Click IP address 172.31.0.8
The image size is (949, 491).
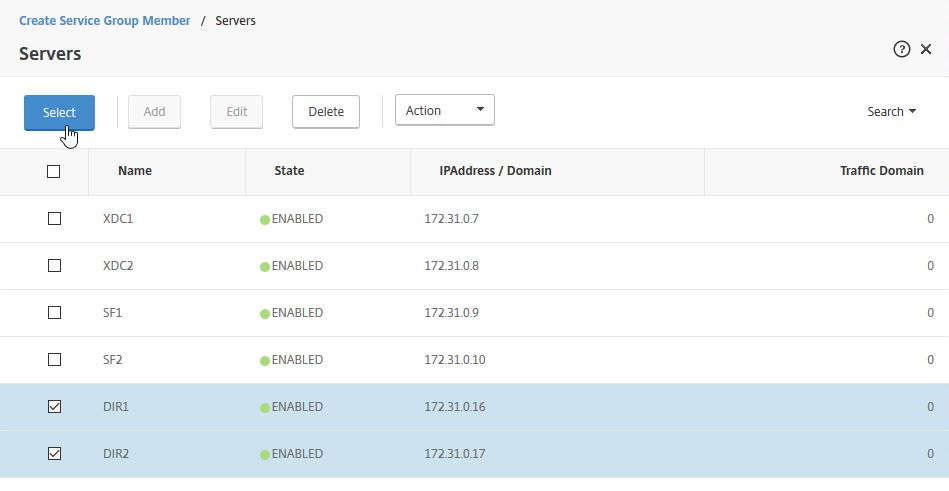[x=452, y=266]
